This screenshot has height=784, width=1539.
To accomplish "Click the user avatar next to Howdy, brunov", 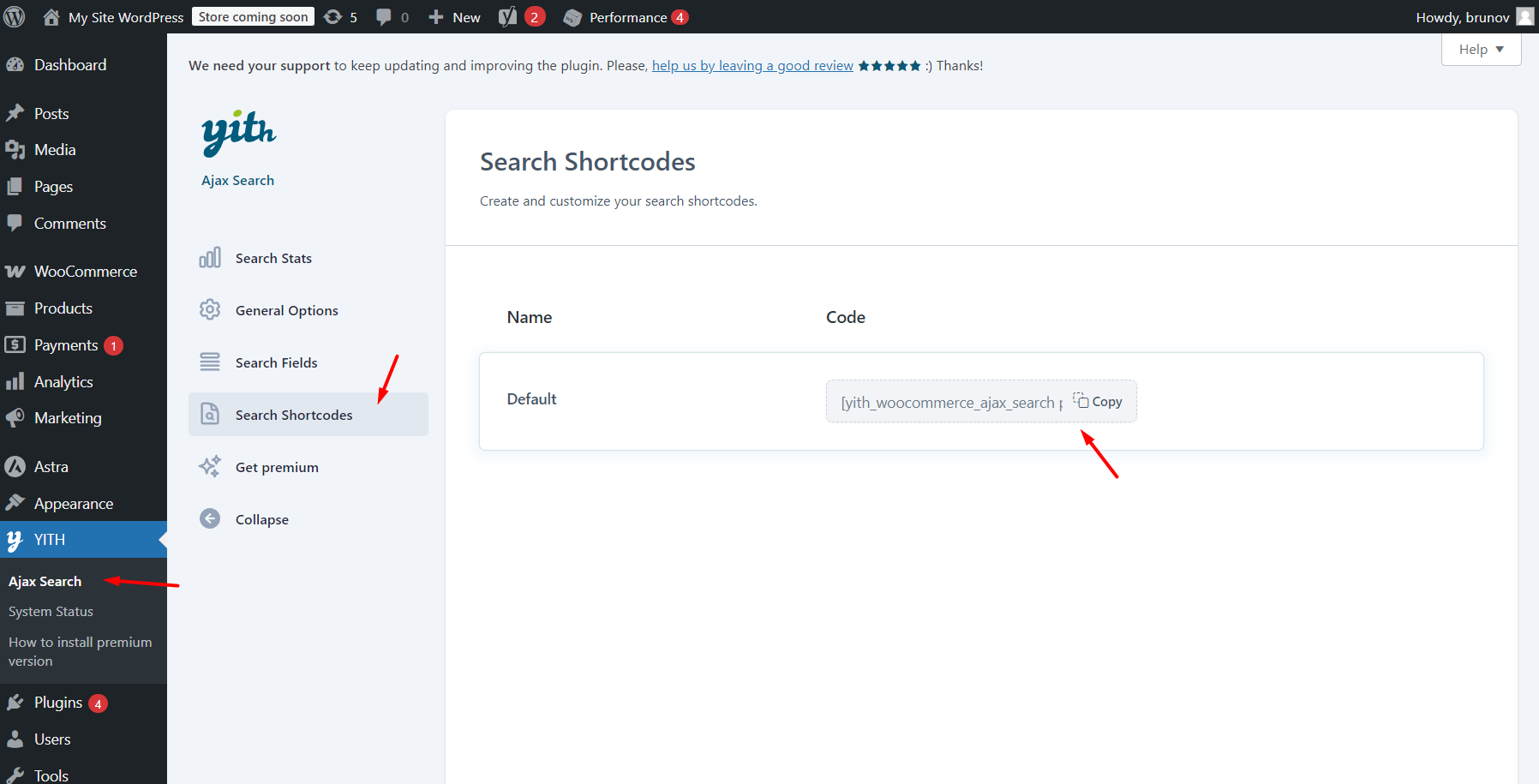I will pos(1525,16).
